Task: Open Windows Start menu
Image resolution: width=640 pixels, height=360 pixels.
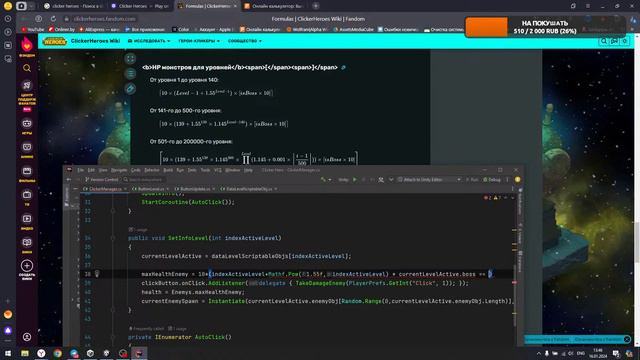Action: click(8, 353)
